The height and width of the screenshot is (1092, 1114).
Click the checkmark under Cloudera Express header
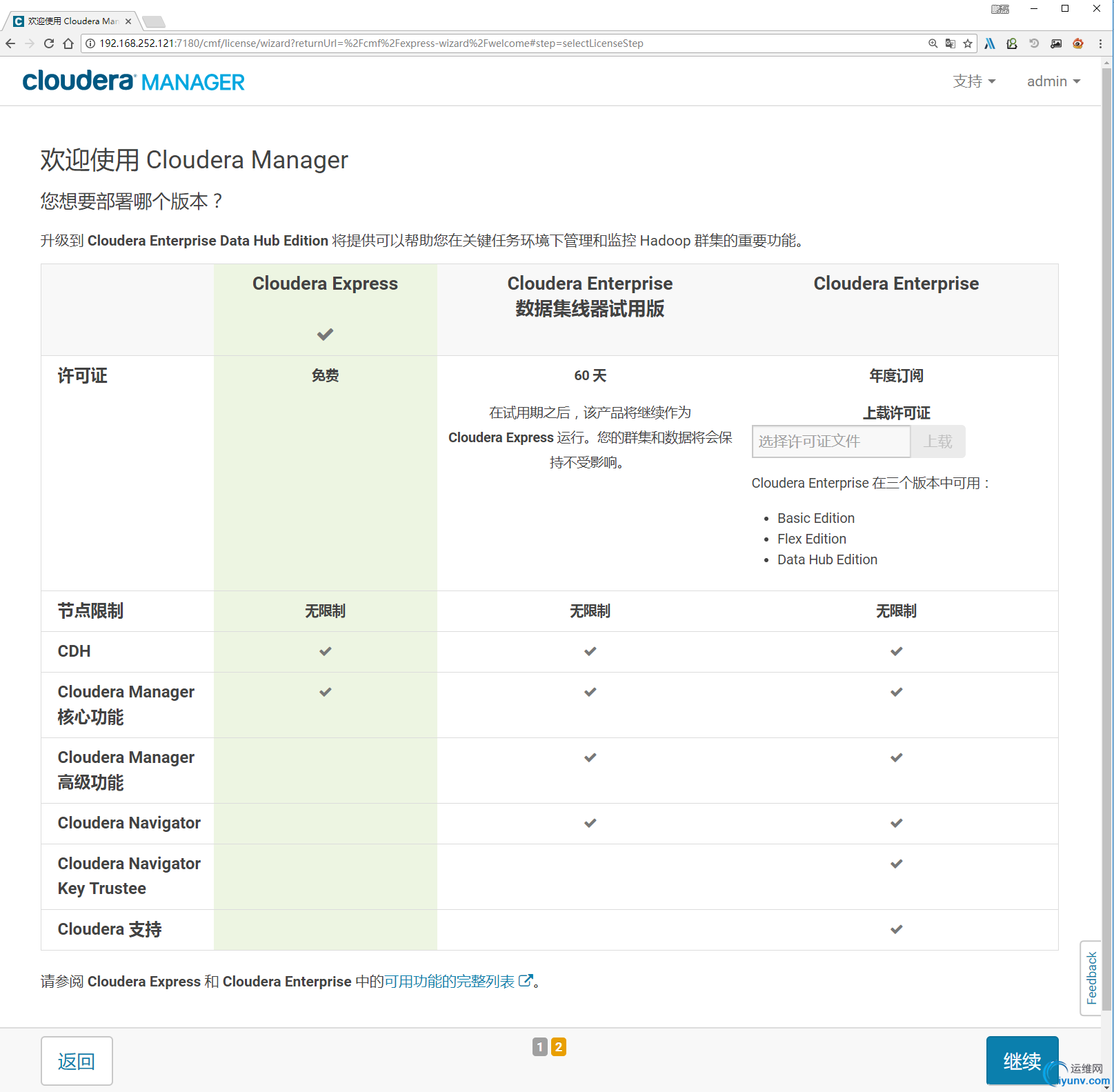pos(325,335)
